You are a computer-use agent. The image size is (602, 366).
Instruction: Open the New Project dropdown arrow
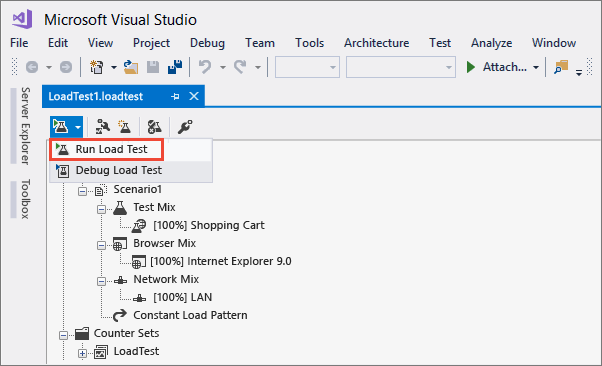114,68
